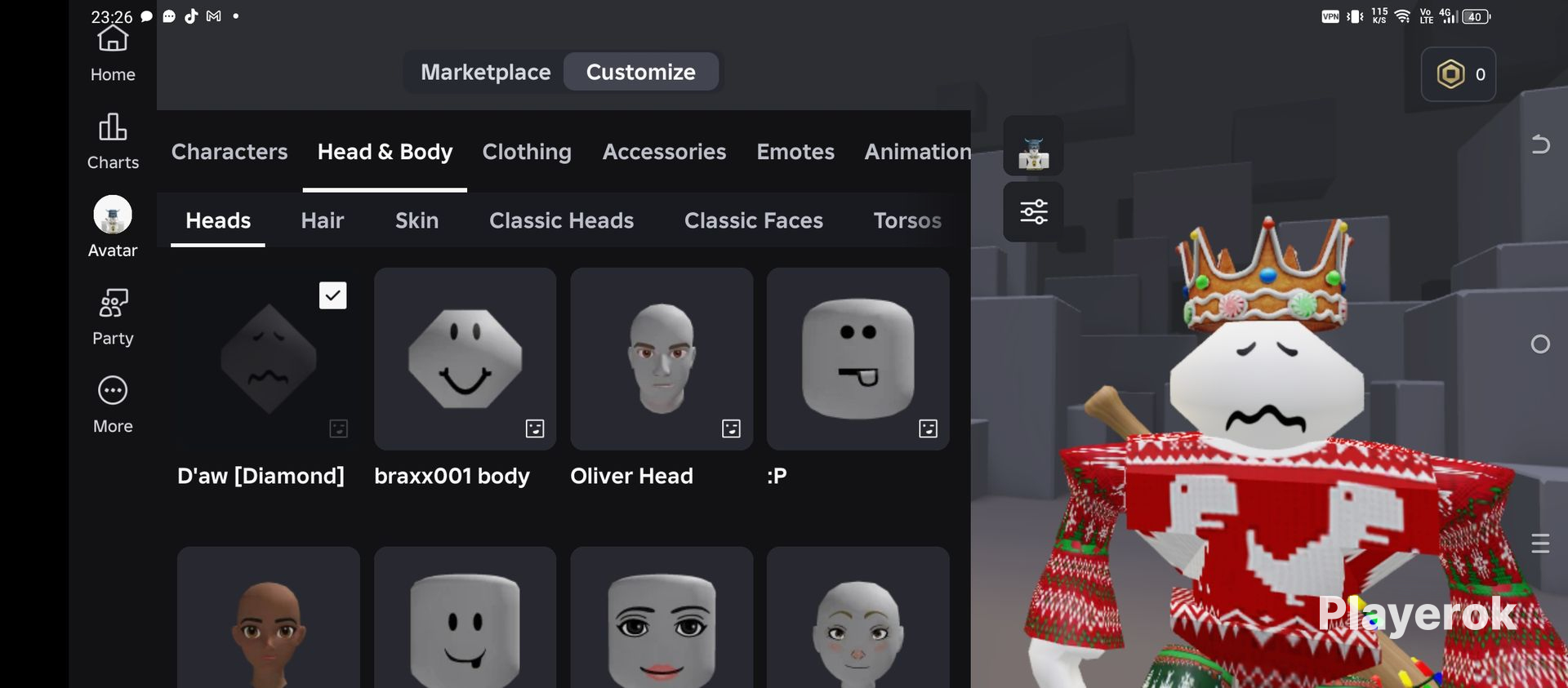Tap dynamic head icon on :P card
This screenshot has height=688, width=1568.
(x=928, y=428)
